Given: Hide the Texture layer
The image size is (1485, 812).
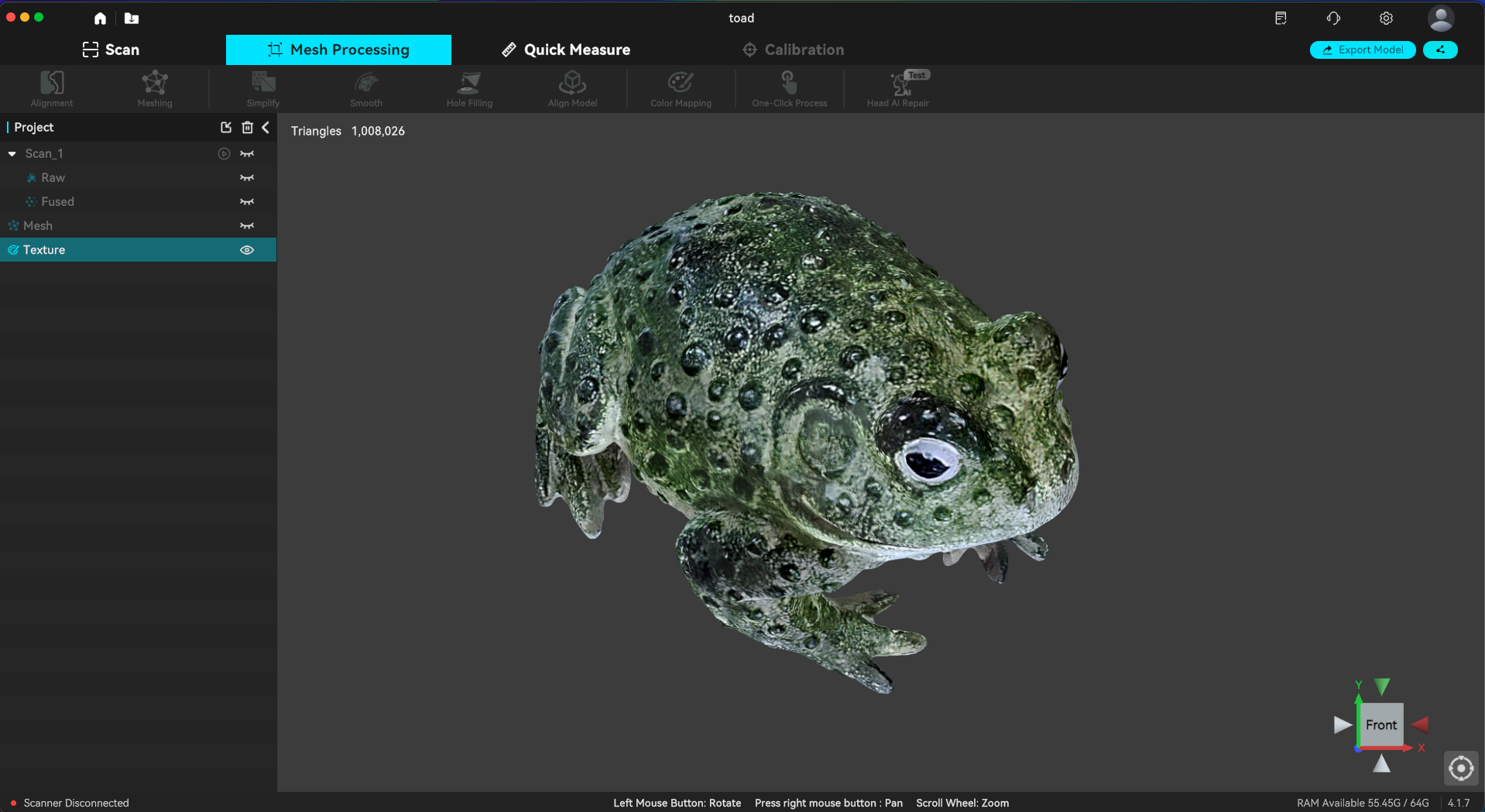Looking at the screenshot, I should [247, 250].
